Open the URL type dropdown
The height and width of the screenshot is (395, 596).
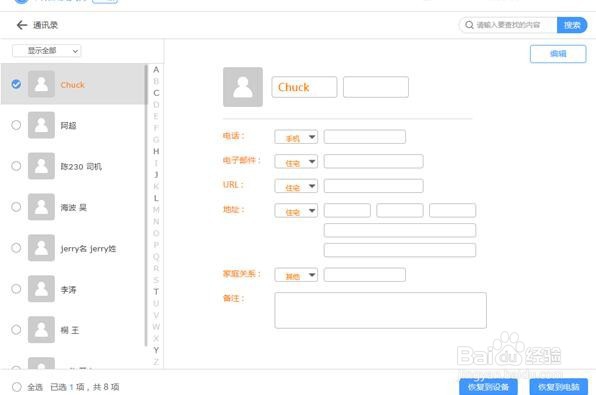296,186
